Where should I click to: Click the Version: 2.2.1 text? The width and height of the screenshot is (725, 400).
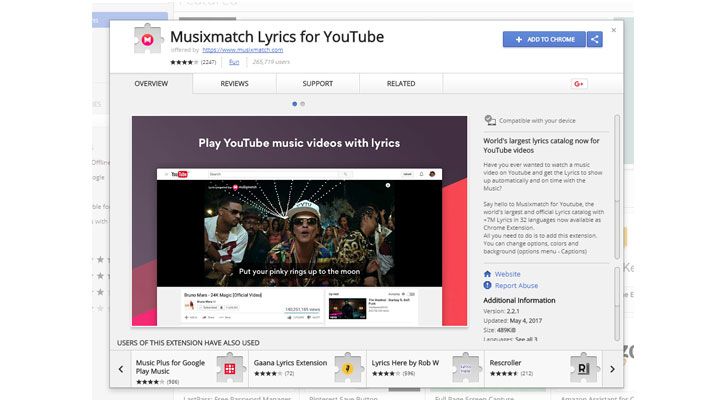point(501,311)
